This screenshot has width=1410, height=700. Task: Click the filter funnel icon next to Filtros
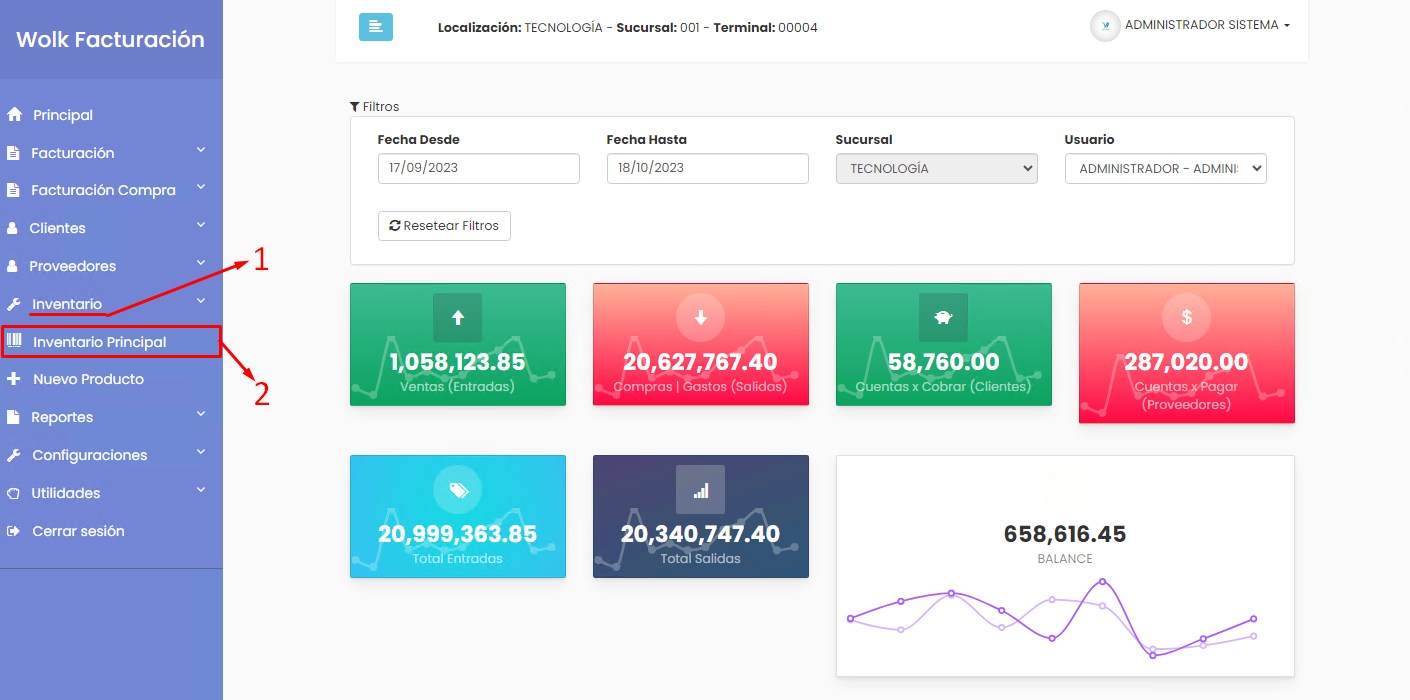pos(354,106)
